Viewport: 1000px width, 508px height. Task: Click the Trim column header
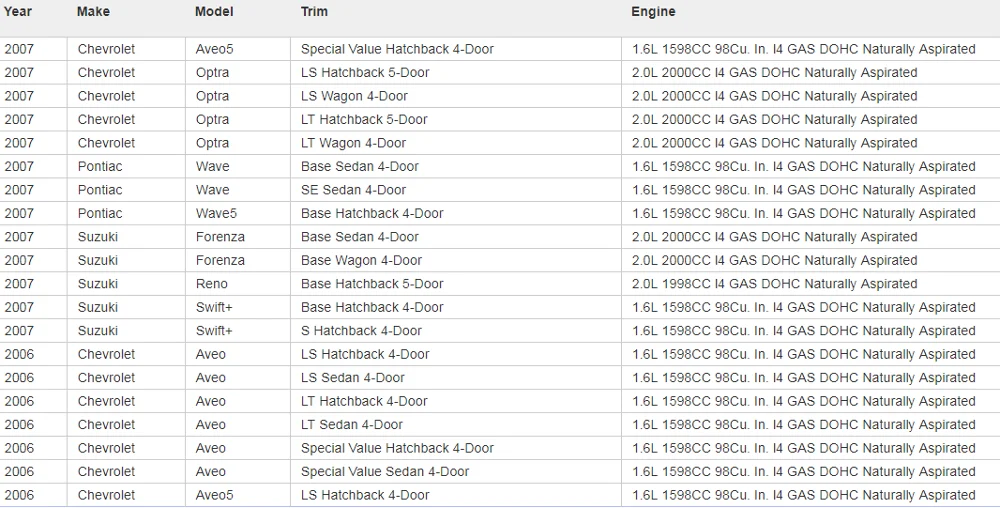click(x=314, y=12)
